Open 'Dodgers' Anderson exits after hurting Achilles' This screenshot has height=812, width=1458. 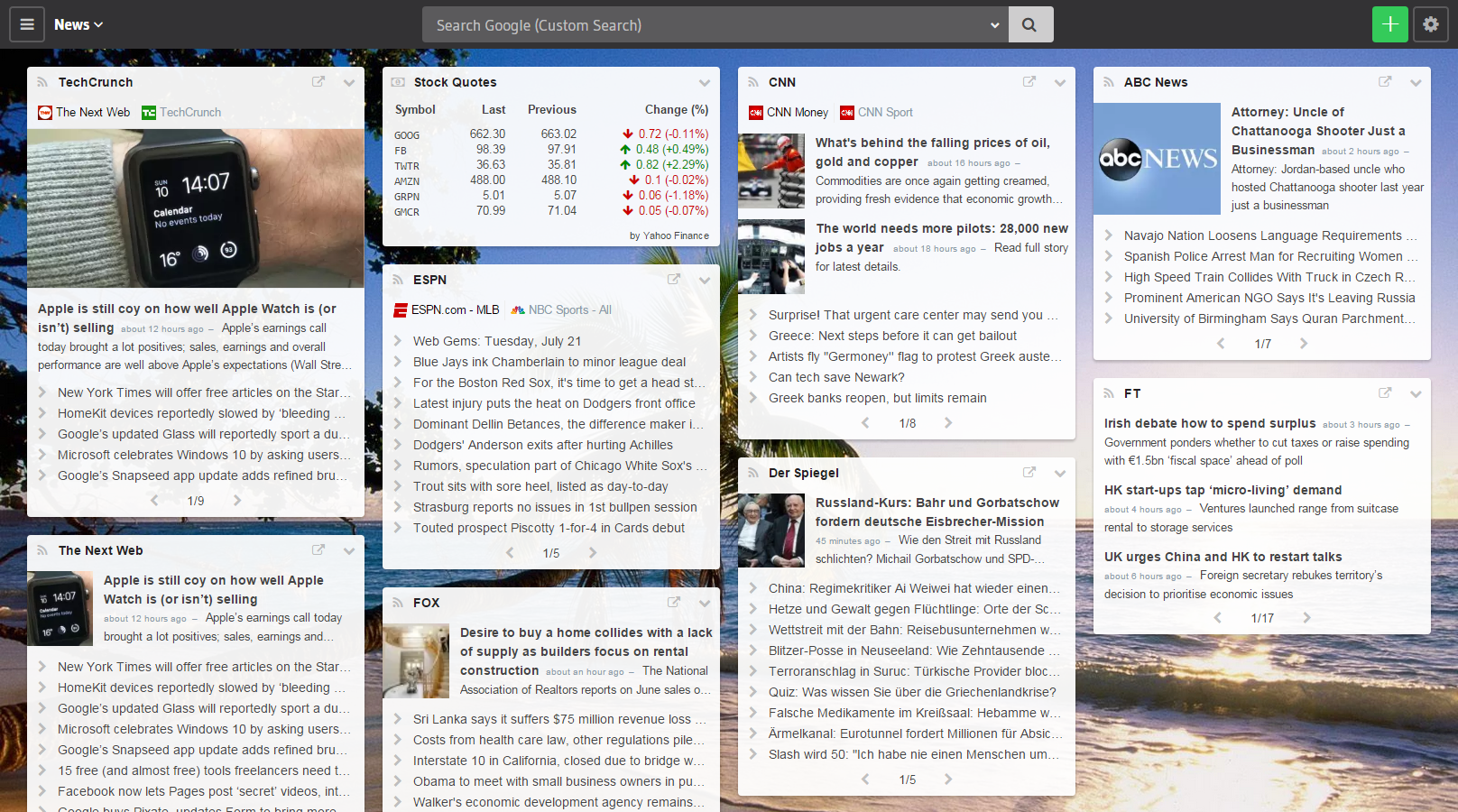tap(543, 445)
